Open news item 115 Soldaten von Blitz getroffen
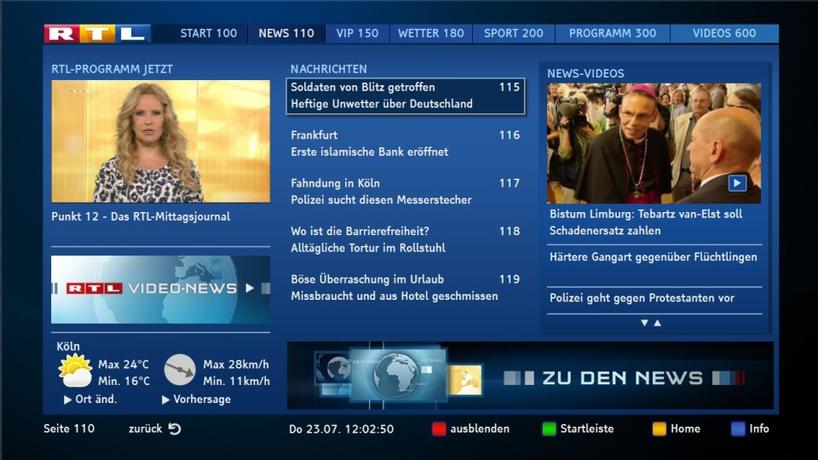The height and width of the screenshot is (460, 818). point(405,96)
